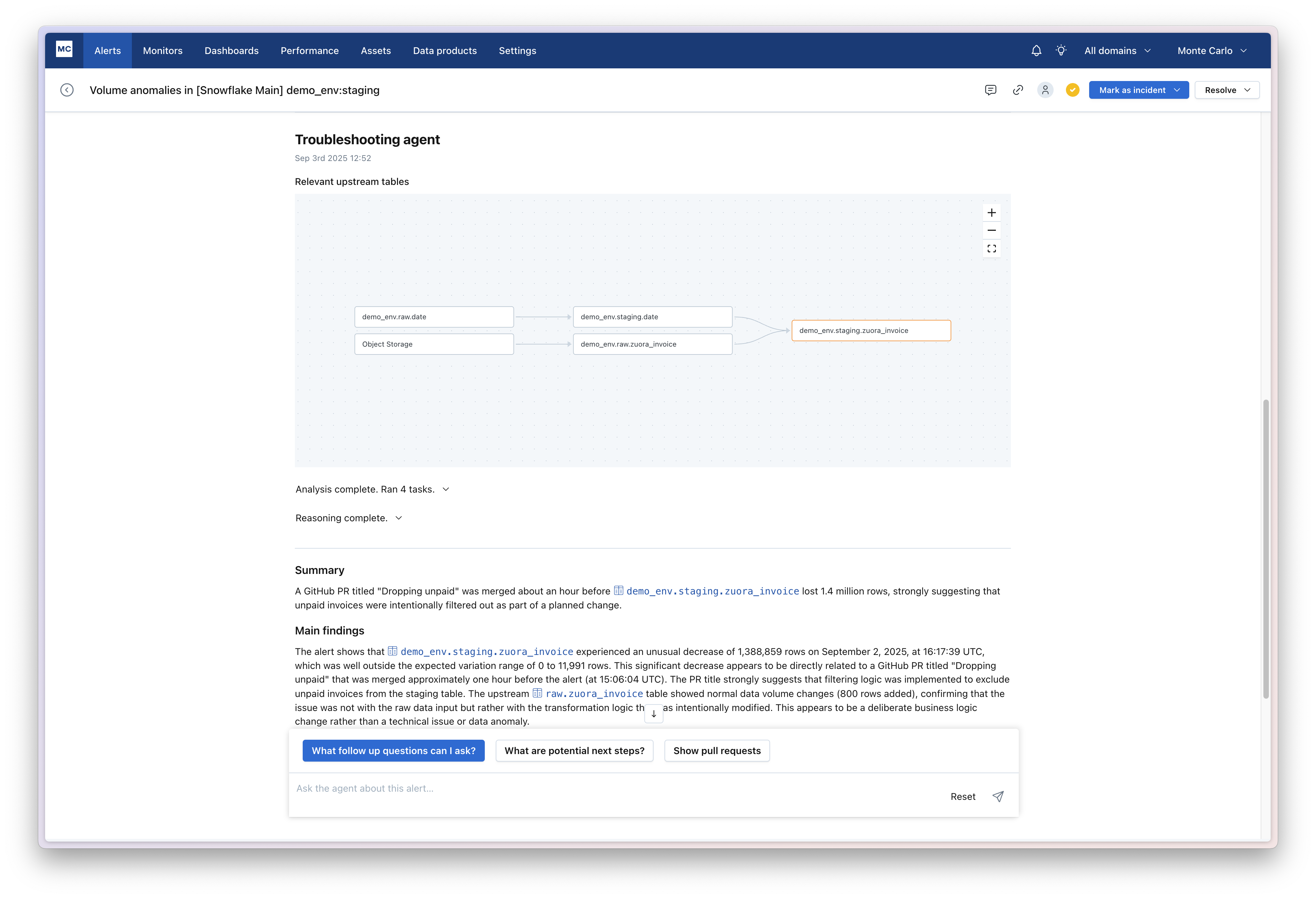Click the alert title Volume anomalies text
The height and width of the screenshot is (899, 1316).
(234, 90)
